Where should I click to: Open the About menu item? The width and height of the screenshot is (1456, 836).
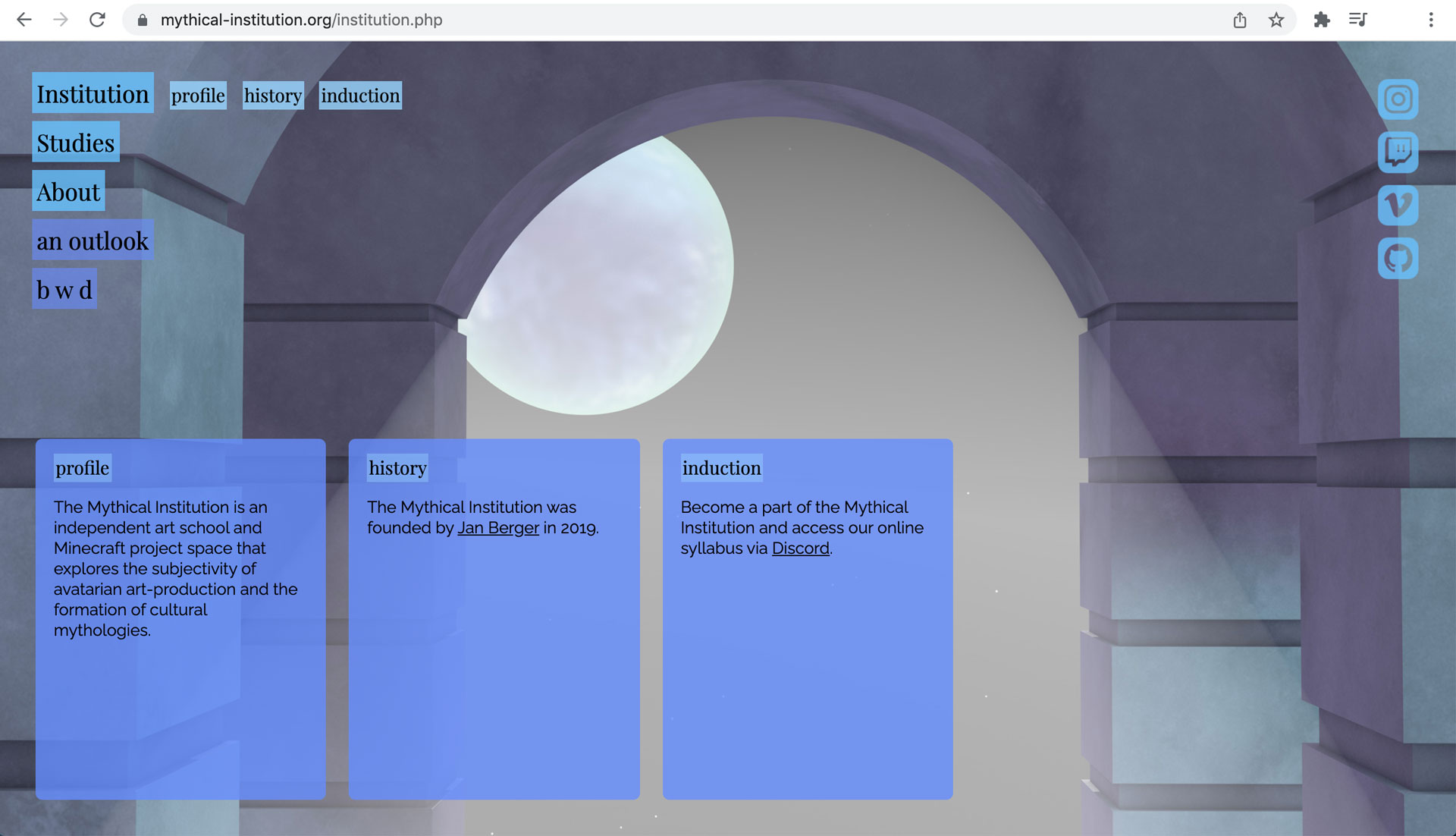(x=68, y=192)
